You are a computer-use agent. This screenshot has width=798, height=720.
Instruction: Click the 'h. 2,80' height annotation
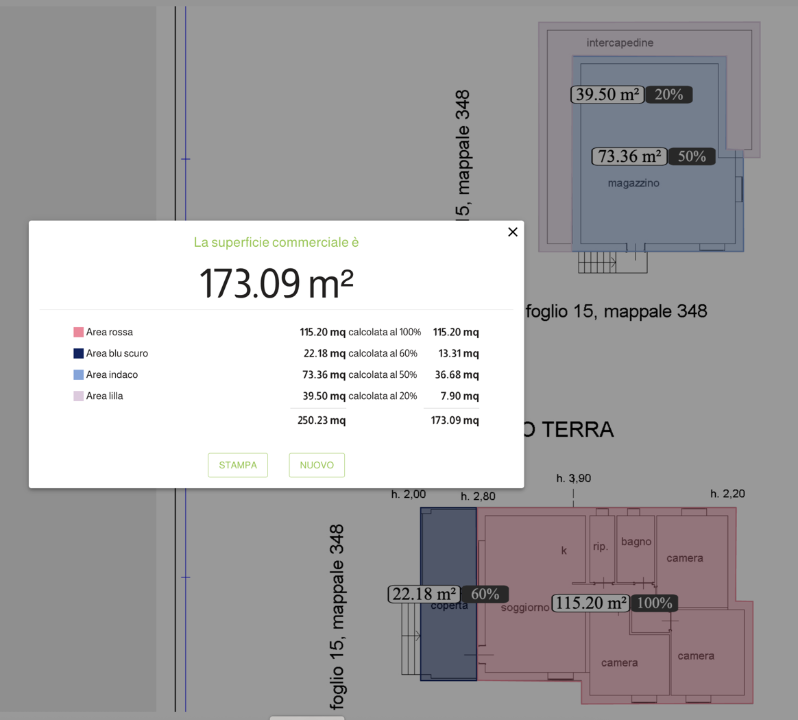pos(478,496)
